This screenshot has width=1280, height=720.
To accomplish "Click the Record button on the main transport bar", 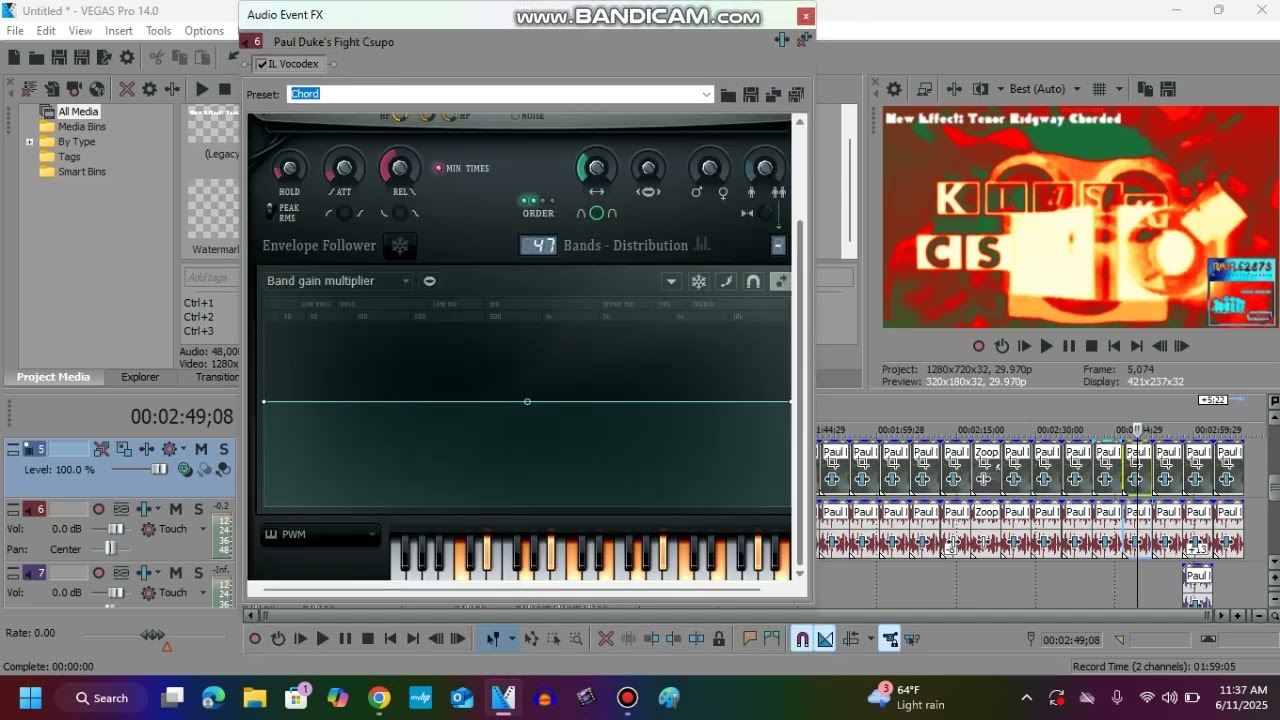I will (255, 639).
